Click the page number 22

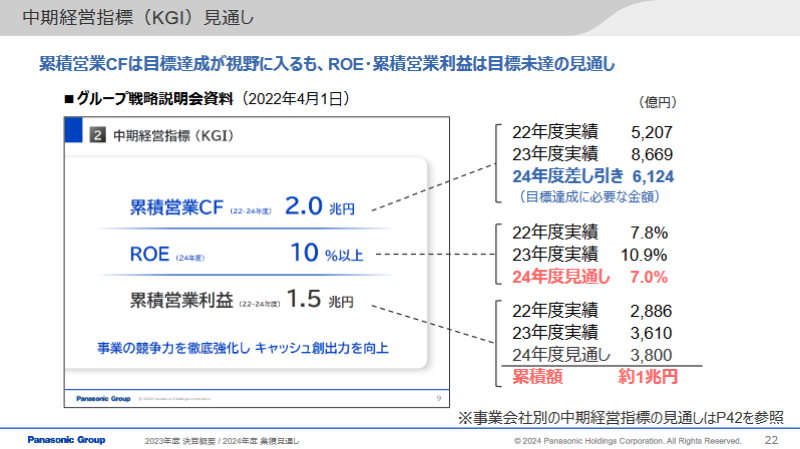(771, 440)
